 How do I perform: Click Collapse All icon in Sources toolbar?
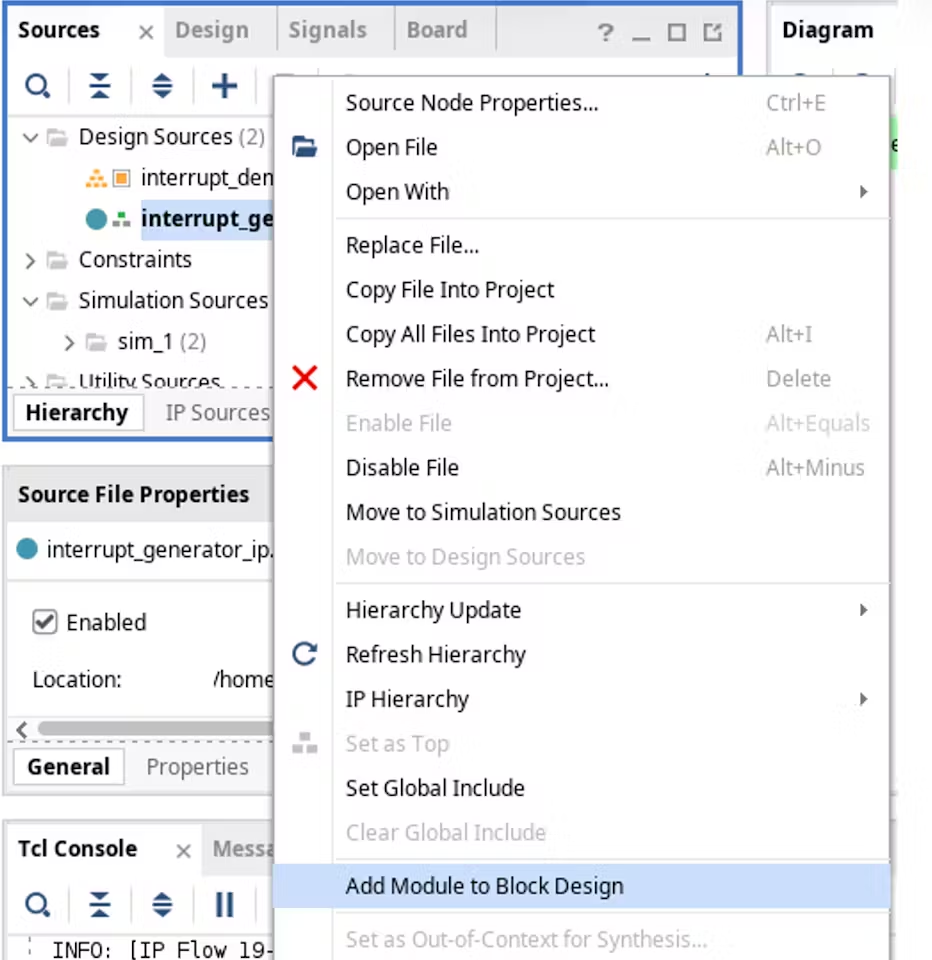100,87
